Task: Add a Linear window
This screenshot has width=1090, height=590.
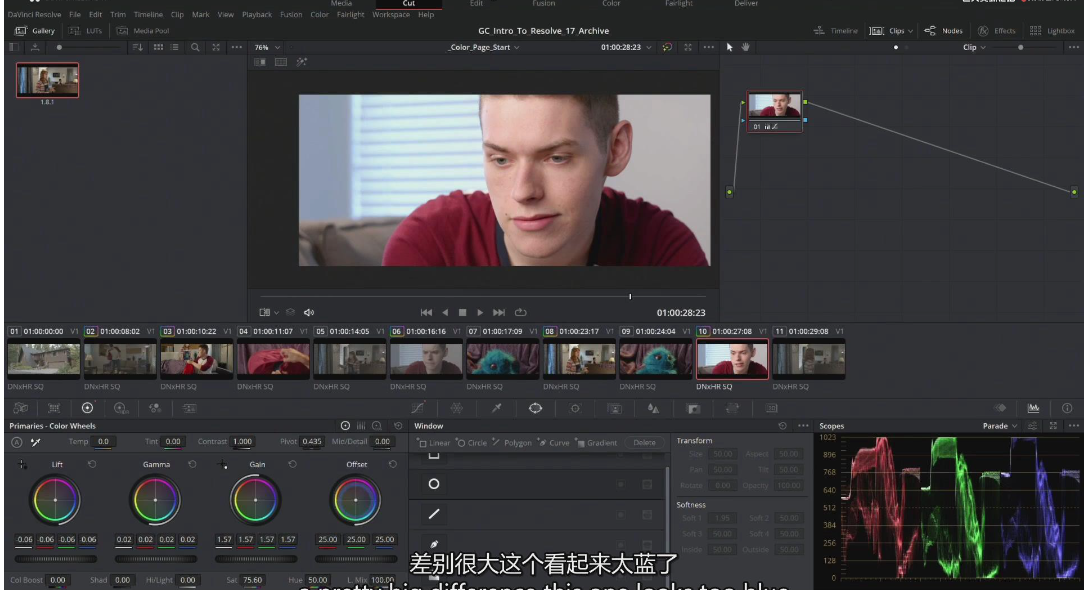Action: coord(434,442)
